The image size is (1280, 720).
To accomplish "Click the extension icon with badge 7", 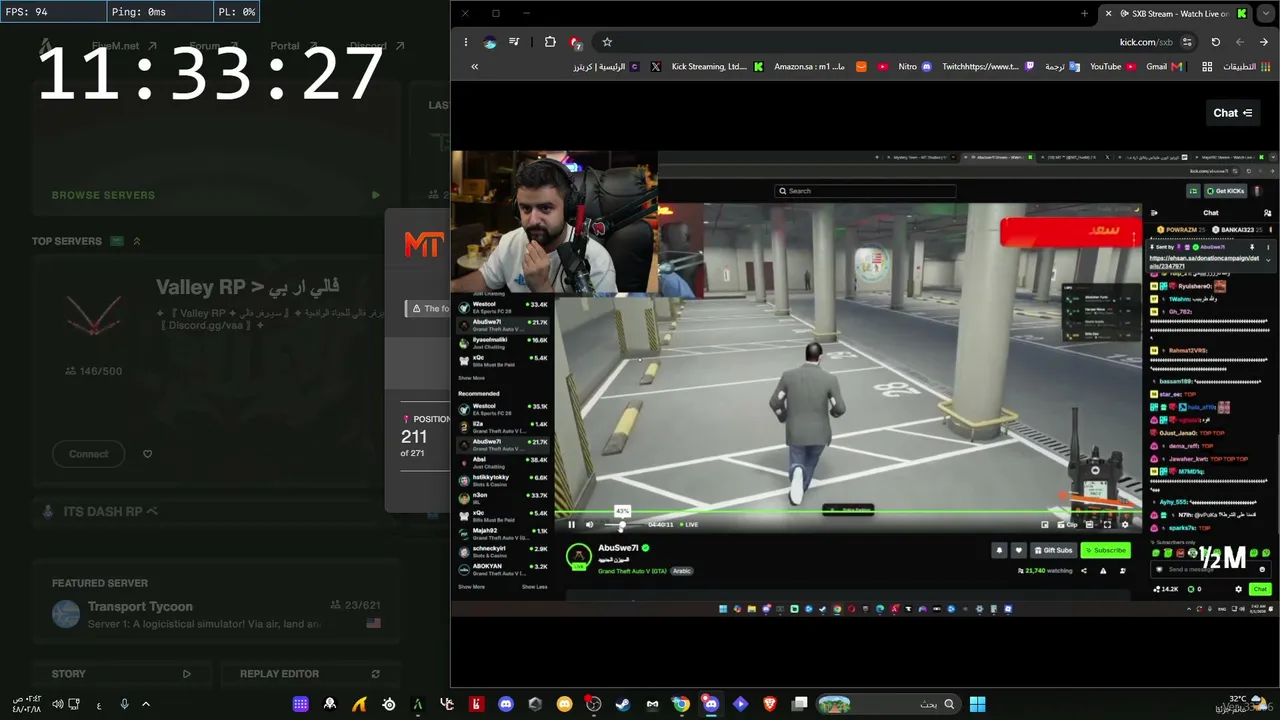I will coord(576,42).
